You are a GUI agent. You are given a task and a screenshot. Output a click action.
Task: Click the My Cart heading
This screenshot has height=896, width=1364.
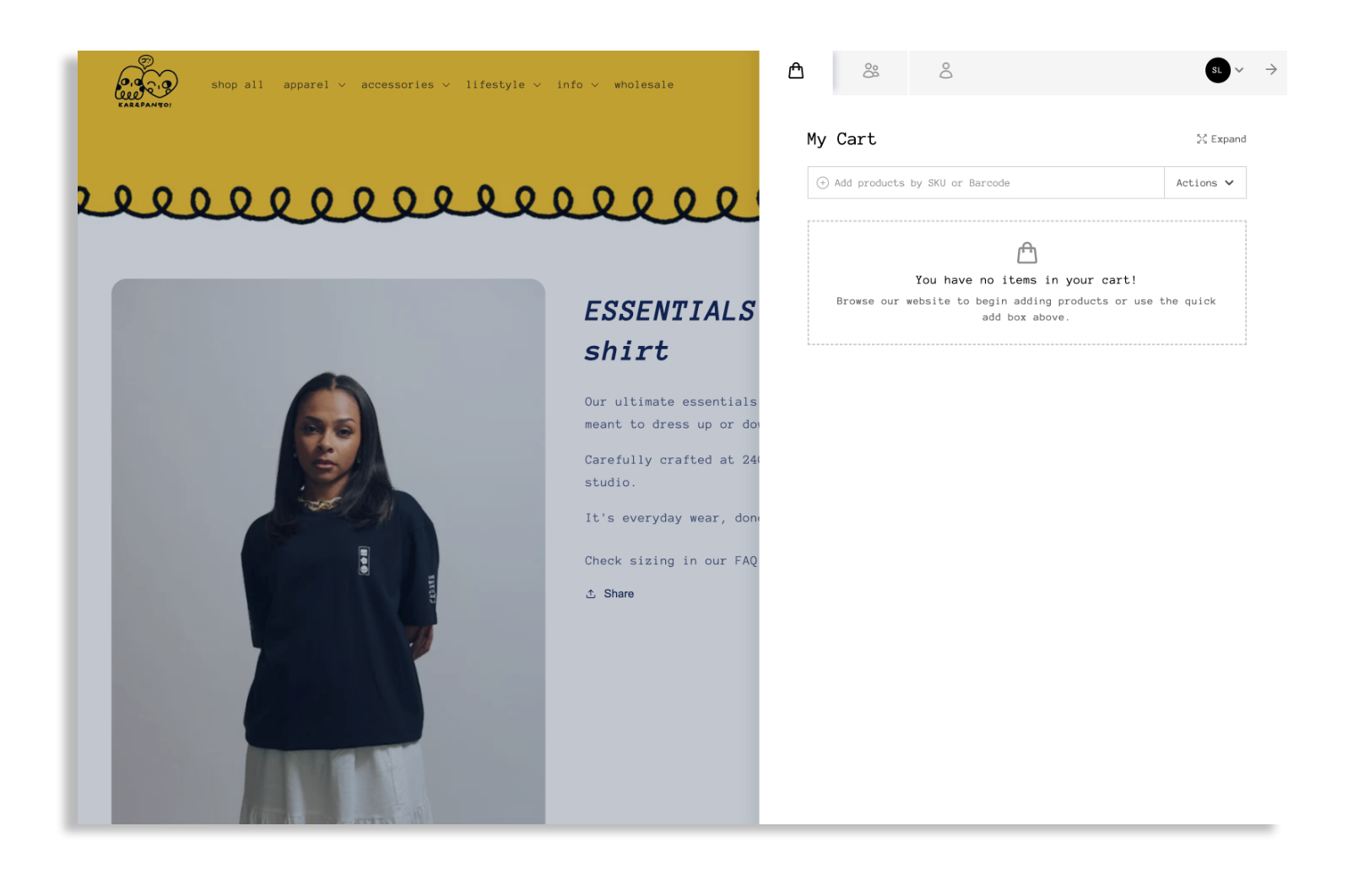[x=842, y=139]
